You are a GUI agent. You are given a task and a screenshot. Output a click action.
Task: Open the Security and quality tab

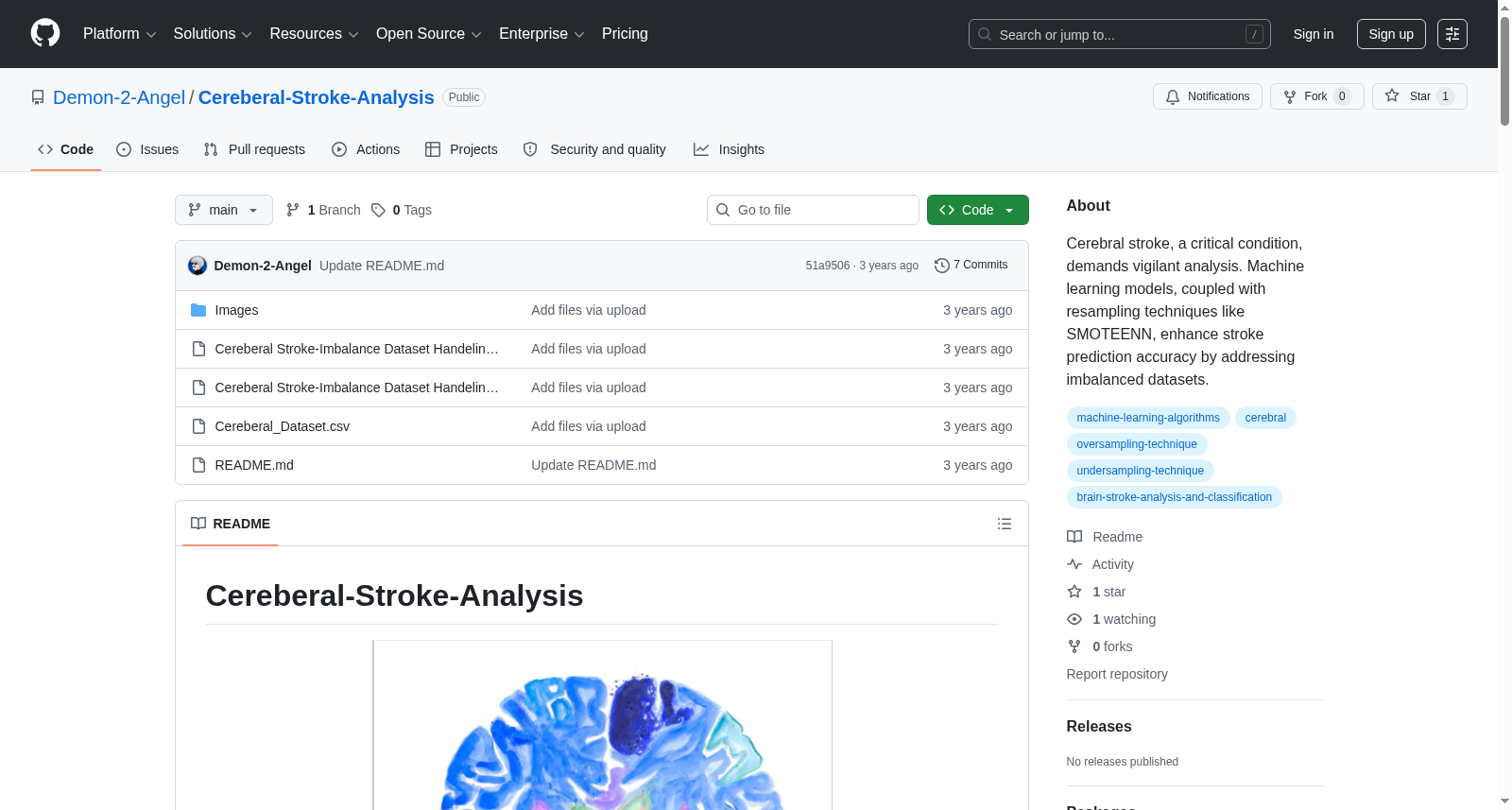point(594,149)
